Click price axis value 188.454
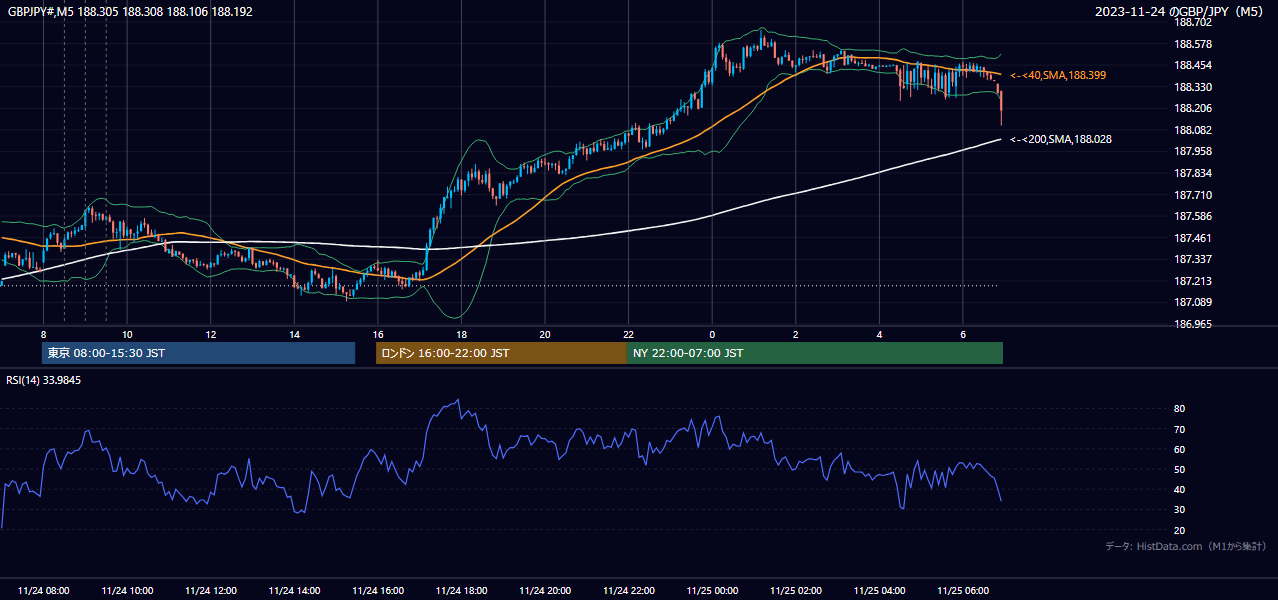 (x=1193, y=65)
